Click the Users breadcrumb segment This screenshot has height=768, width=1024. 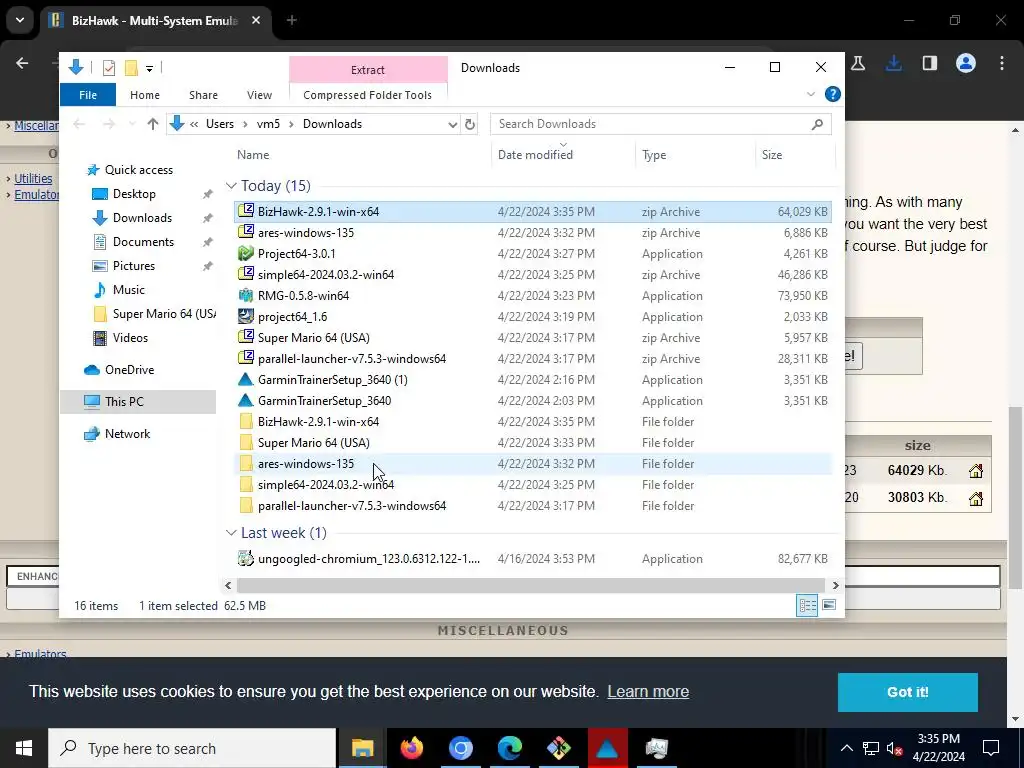219,124
